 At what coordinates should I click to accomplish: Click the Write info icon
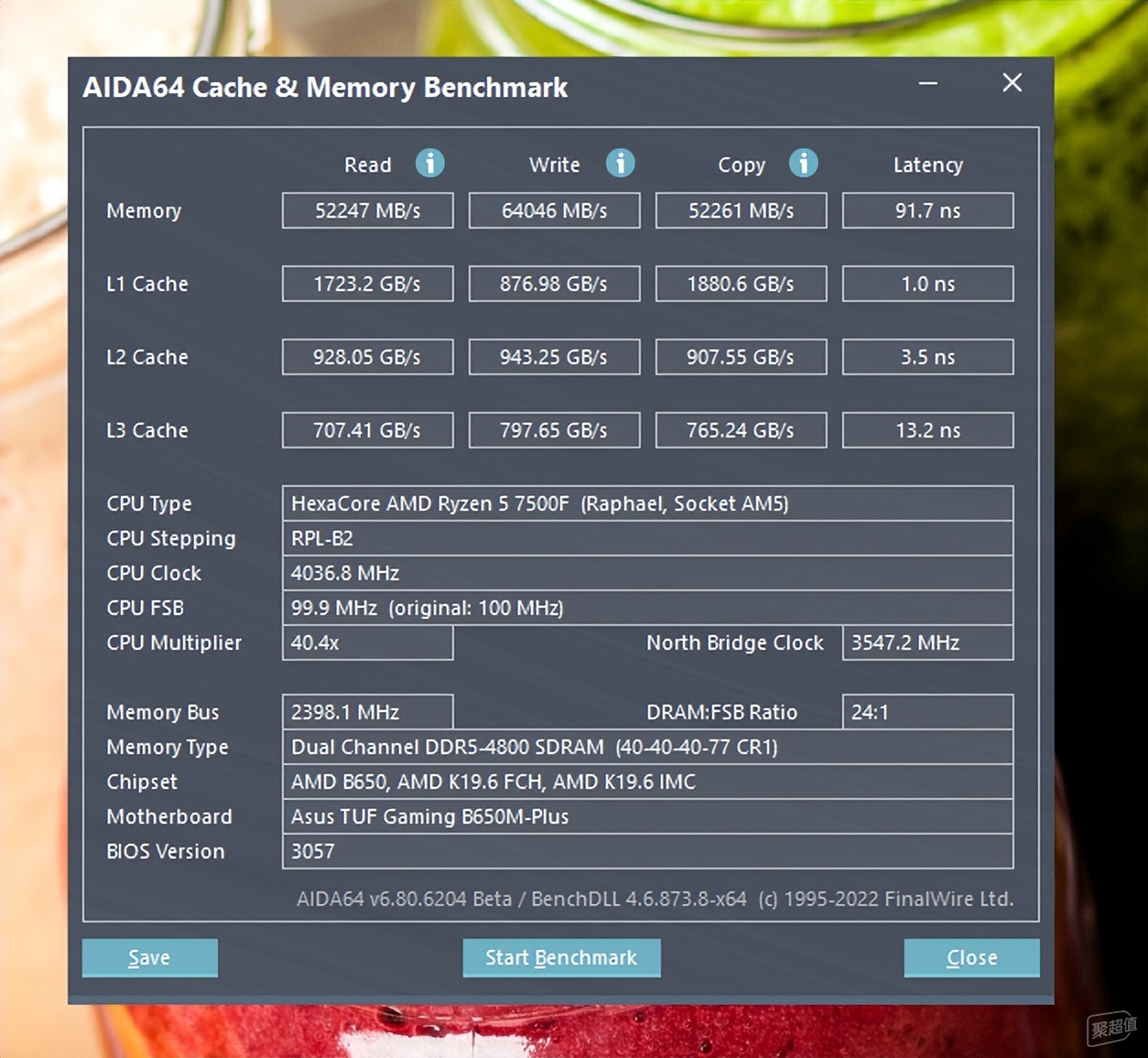[x=621, y=163]
